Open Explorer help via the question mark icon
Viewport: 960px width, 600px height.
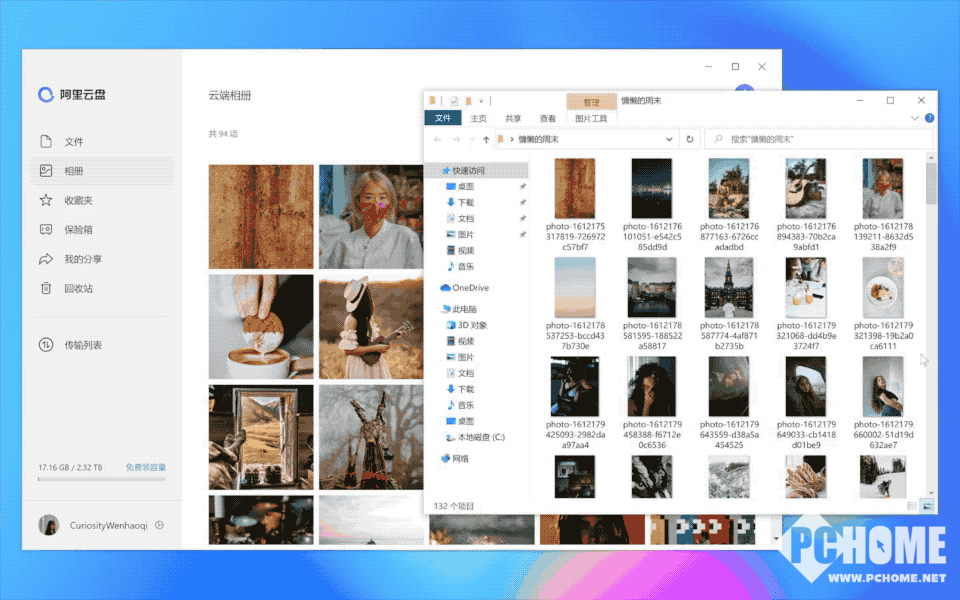pyautogui.click(x=929, y=118)
